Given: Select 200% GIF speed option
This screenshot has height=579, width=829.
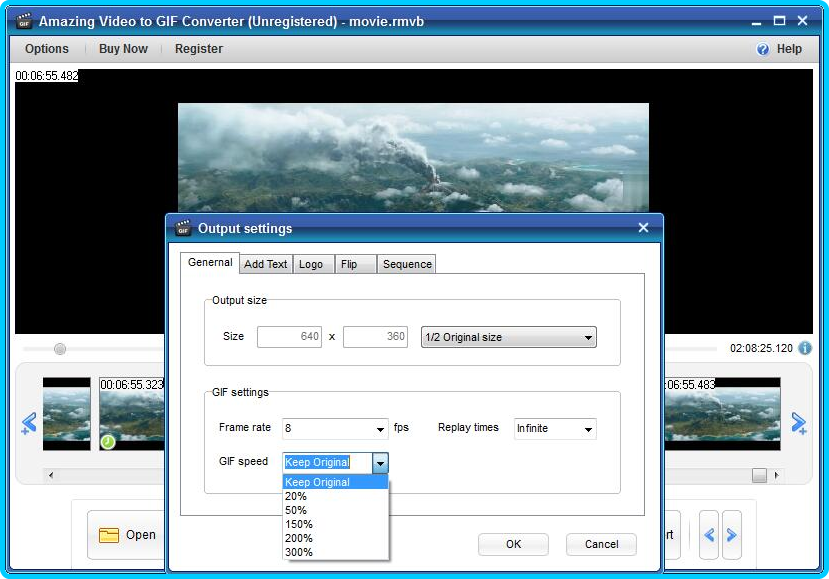Looking at the screenshot, I should click(x=336, y=538).
